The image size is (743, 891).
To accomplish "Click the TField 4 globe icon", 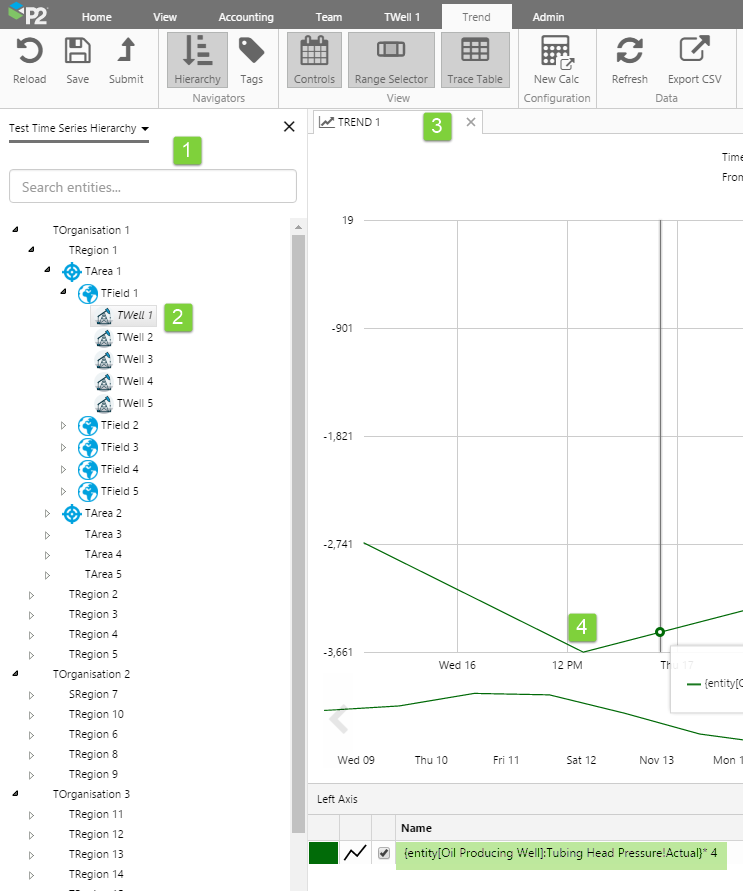I will point(87,470).
